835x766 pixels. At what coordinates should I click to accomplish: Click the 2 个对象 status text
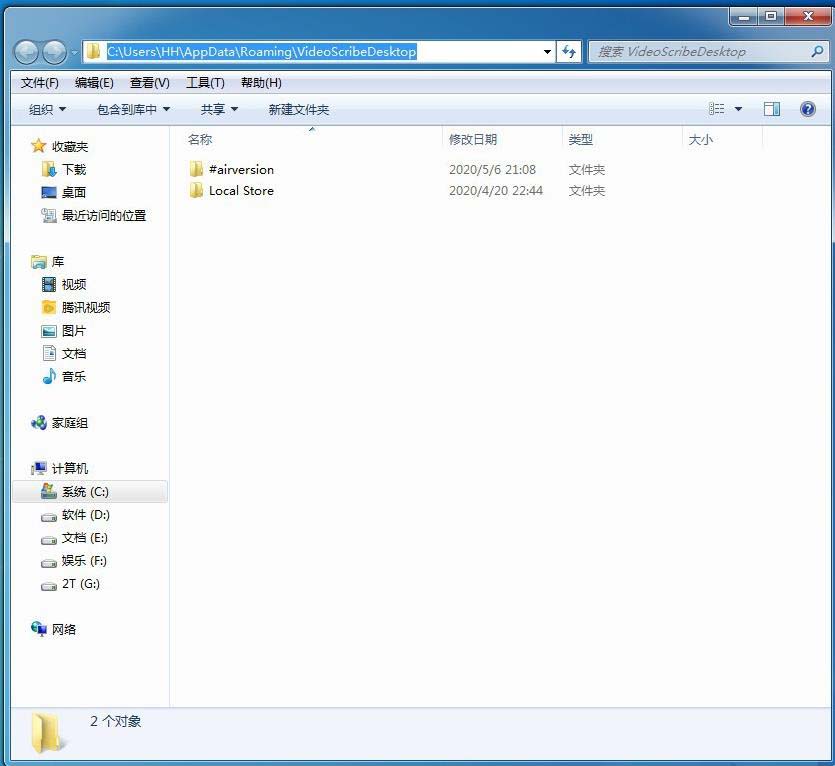coord(116,721)
